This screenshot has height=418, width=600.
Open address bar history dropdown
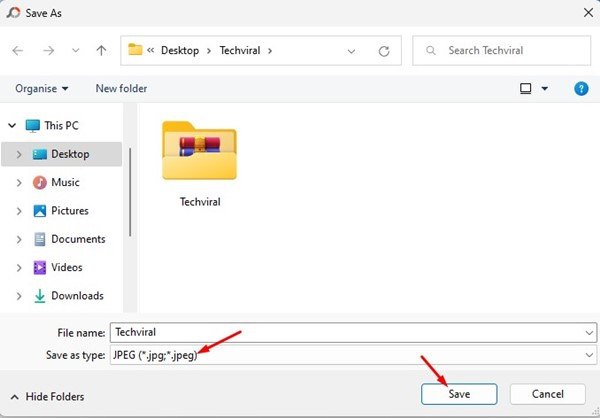pos(351,51)
